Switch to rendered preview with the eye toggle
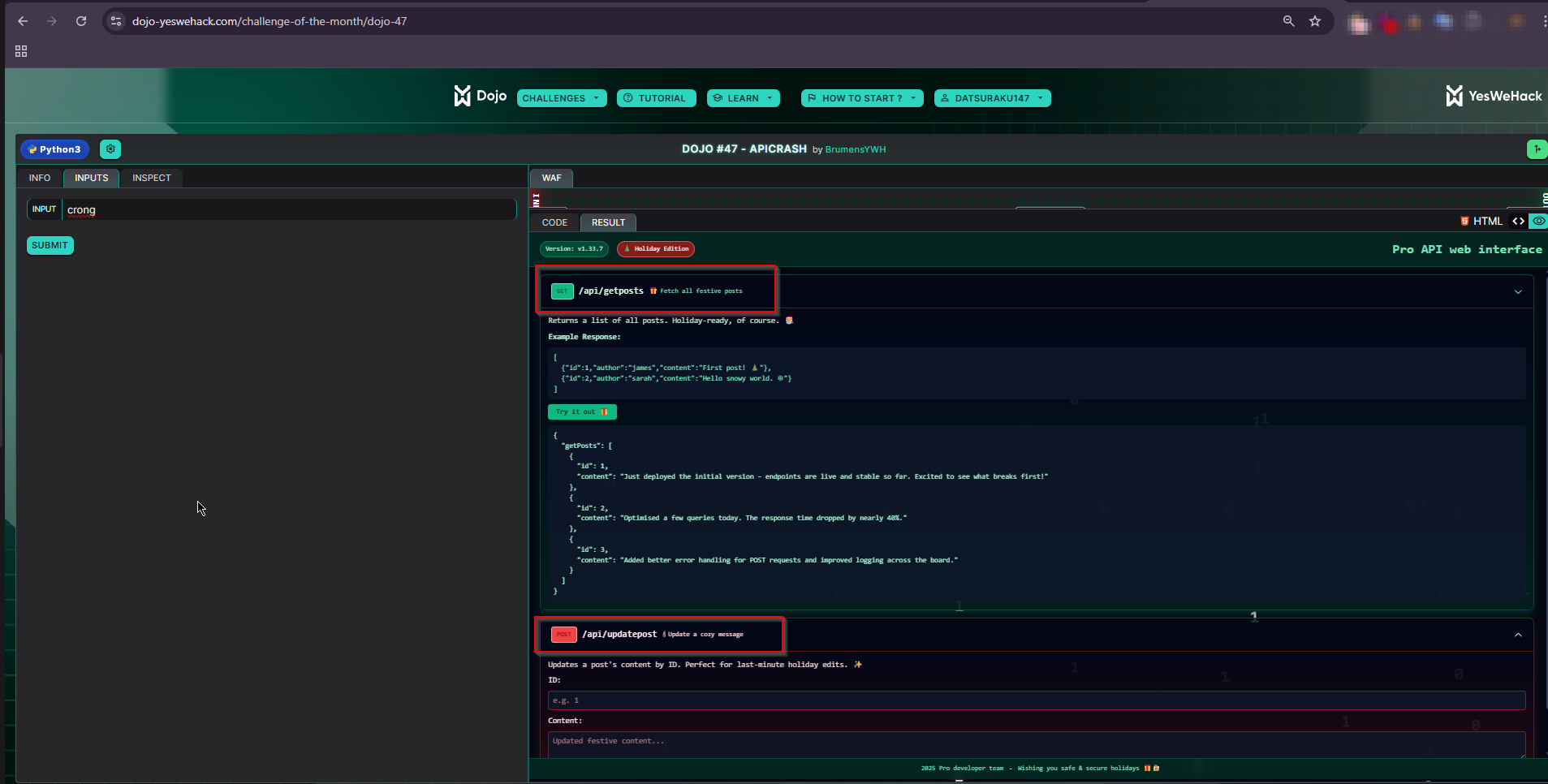This screenshot has height=784, width=1548. pos(1538,221)
